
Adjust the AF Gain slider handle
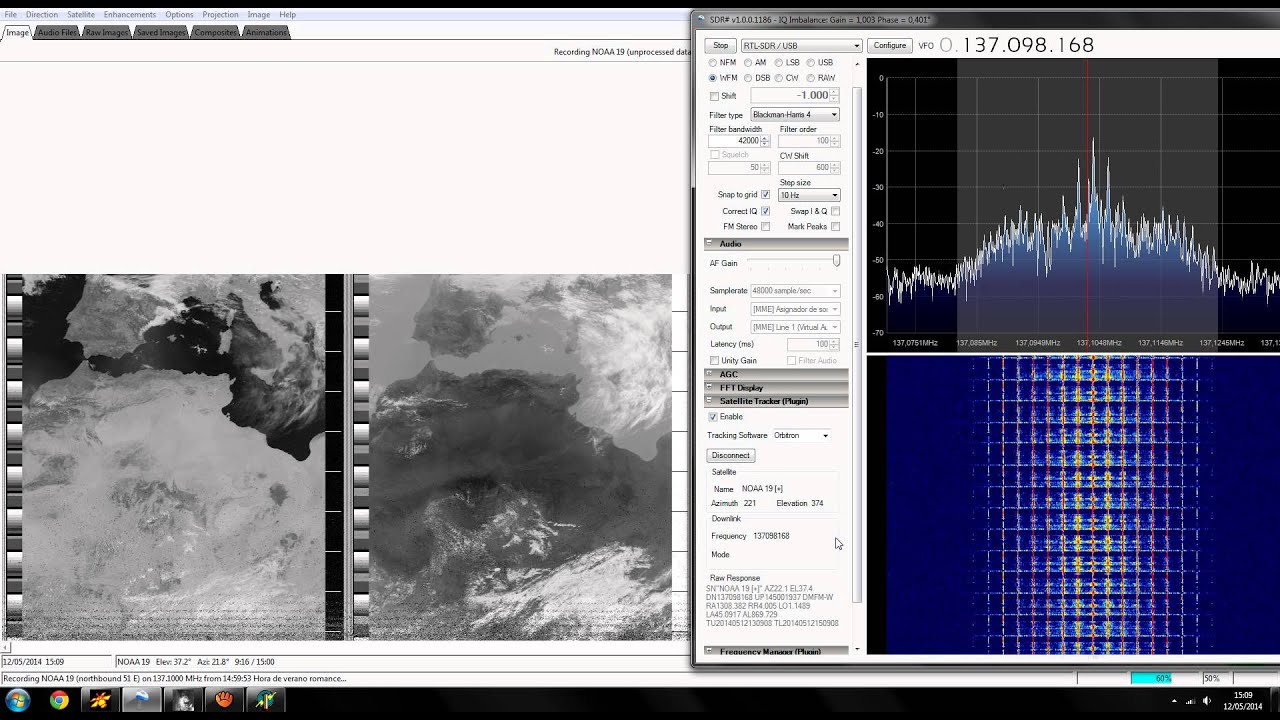[x=836, y=261]
